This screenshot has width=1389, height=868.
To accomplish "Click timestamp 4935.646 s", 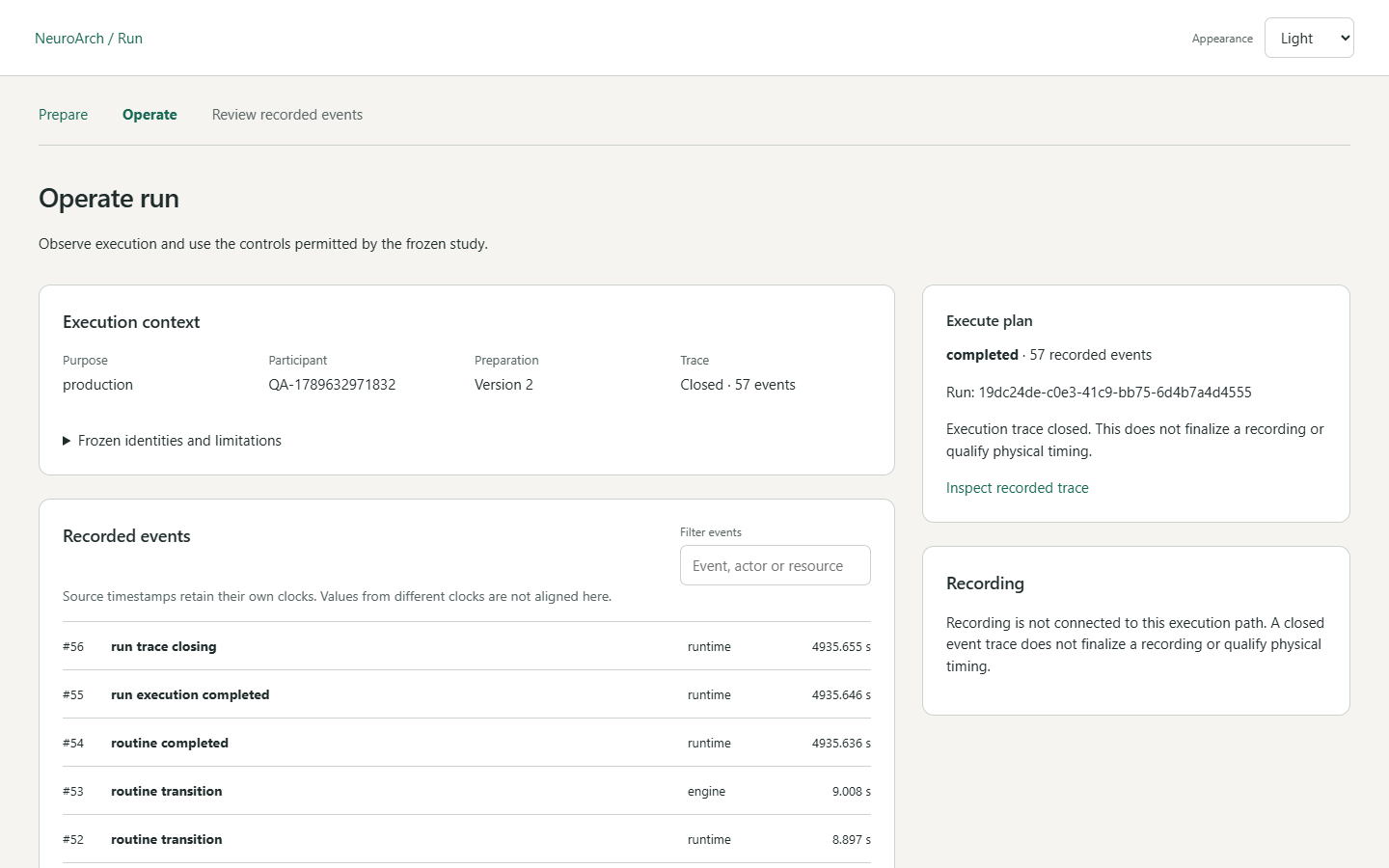I will pyautogui.click(x=841, y=695).
